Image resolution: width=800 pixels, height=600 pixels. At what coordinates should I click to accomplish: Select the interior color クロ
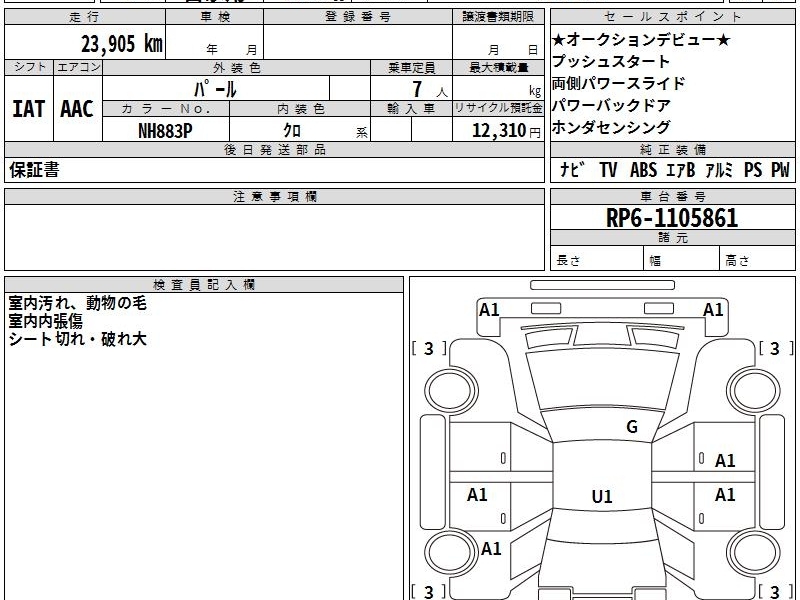[x=292, y=131]
